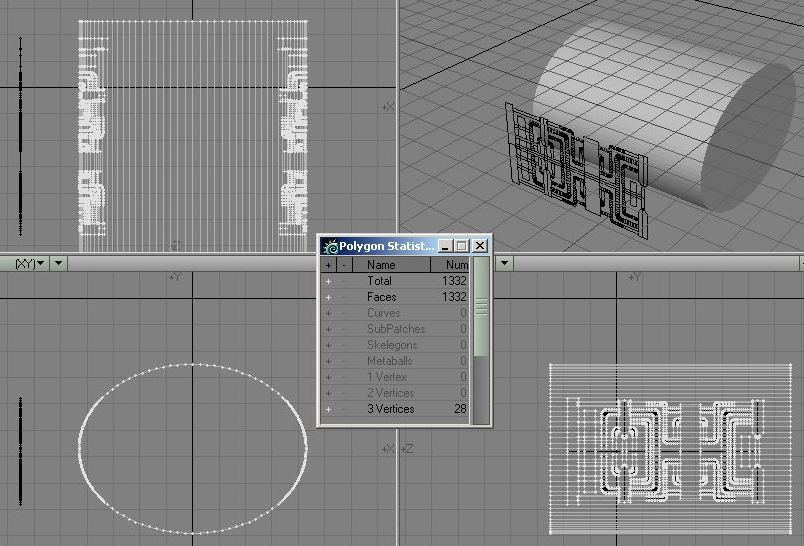Open the dropdown arrow right of the statistics panel
804x546 pixels.
(x=504, y=263)
